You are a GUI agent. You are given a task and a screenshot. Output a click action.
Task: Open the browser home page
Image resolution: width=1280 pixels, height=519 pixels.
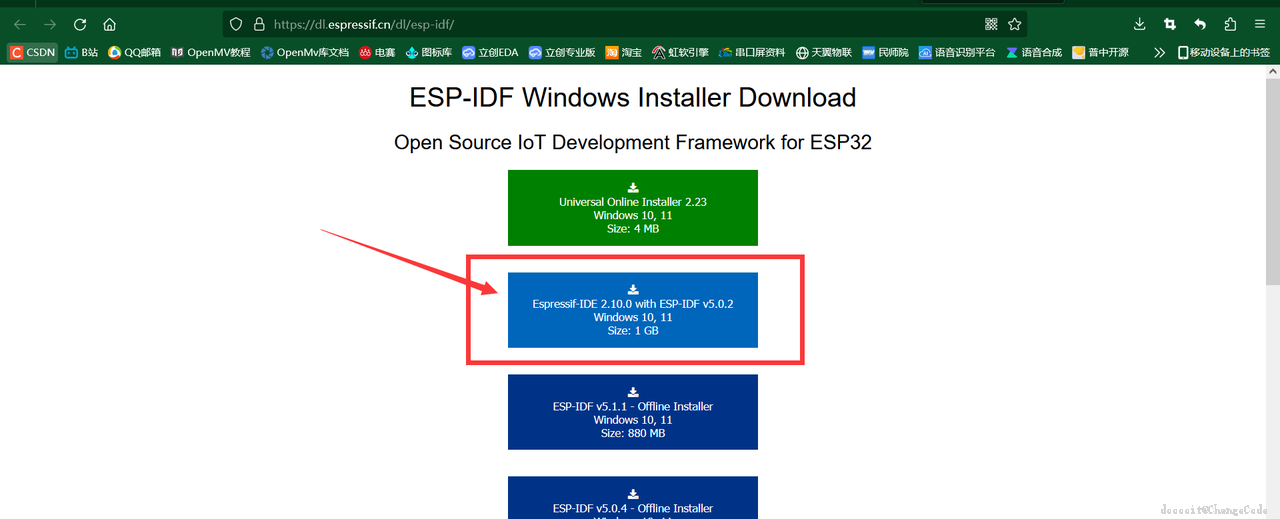tap(110, 24)
